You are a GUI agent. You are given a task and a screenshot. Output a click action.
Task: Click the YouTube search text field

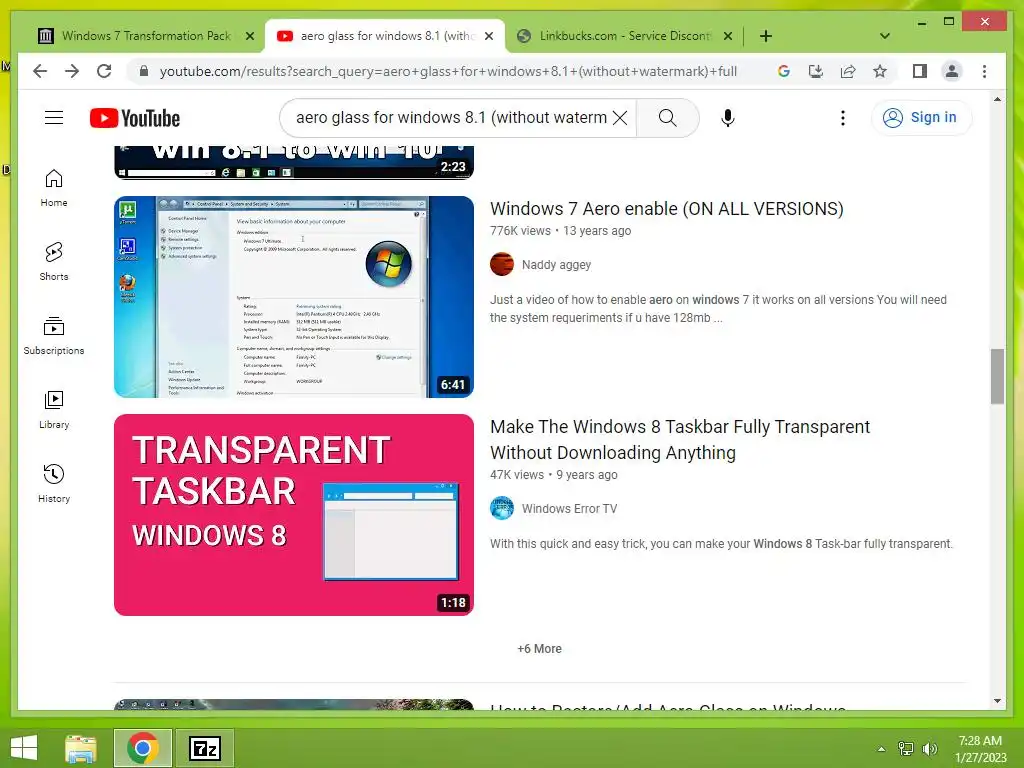pos(451,118)
